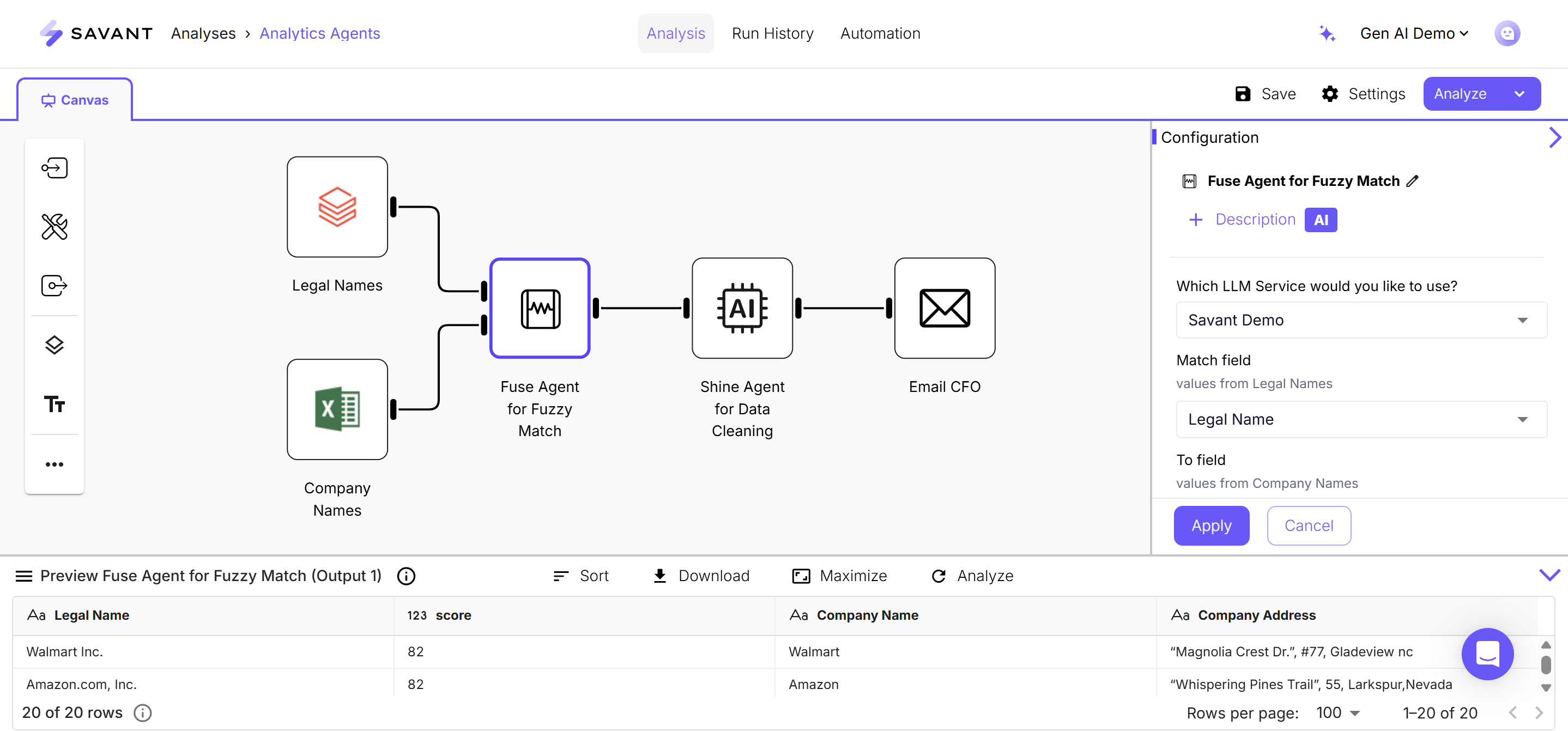Image resolution: width=1568 pixels, height=731 pixels.
Task: Select the Magnolia Crest Dr. address cell
Action: 1346,652
